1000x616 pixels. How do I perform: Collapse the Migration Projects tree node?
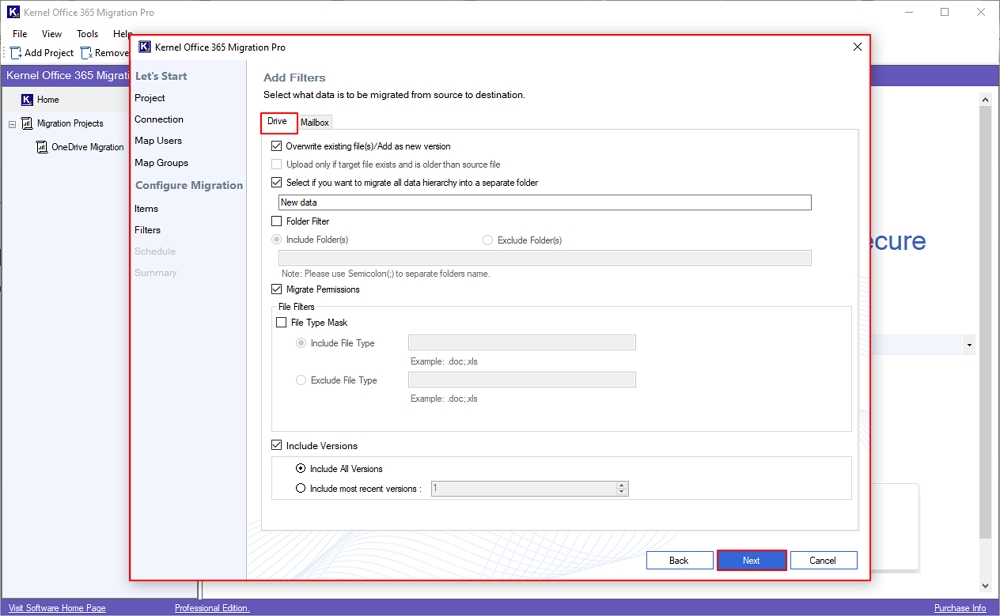pyautogui.click(x=12, y=124)
